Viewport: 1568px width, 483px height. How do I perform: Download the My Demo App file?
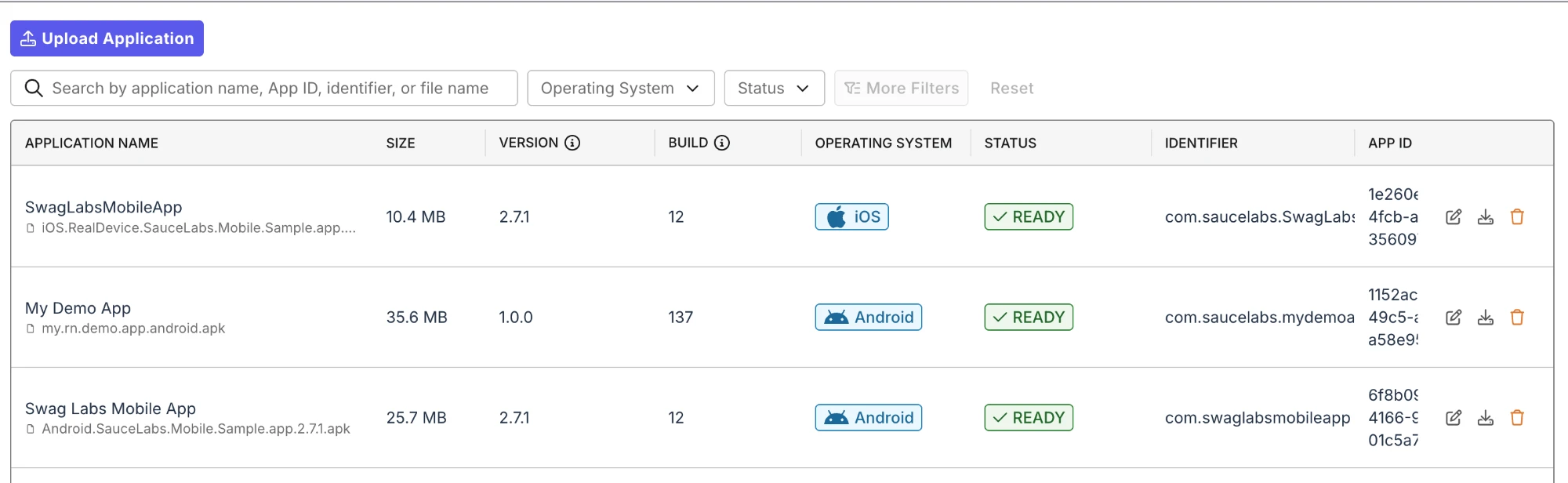(x=1486, y=318)
